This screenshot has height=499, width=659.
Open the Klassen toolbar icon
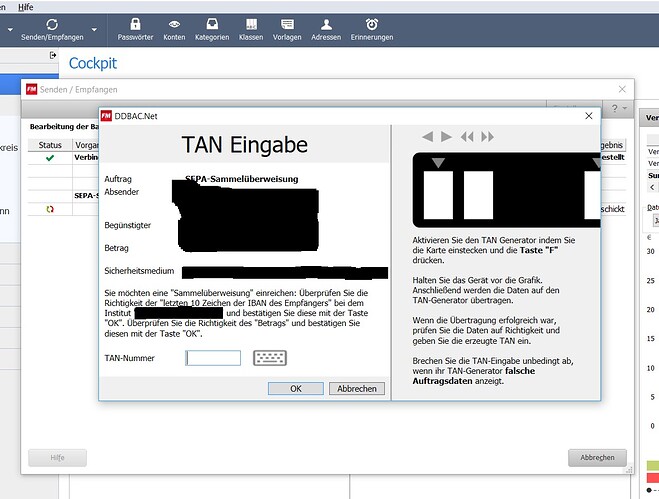pyautogui.click(x=251, y=24)
